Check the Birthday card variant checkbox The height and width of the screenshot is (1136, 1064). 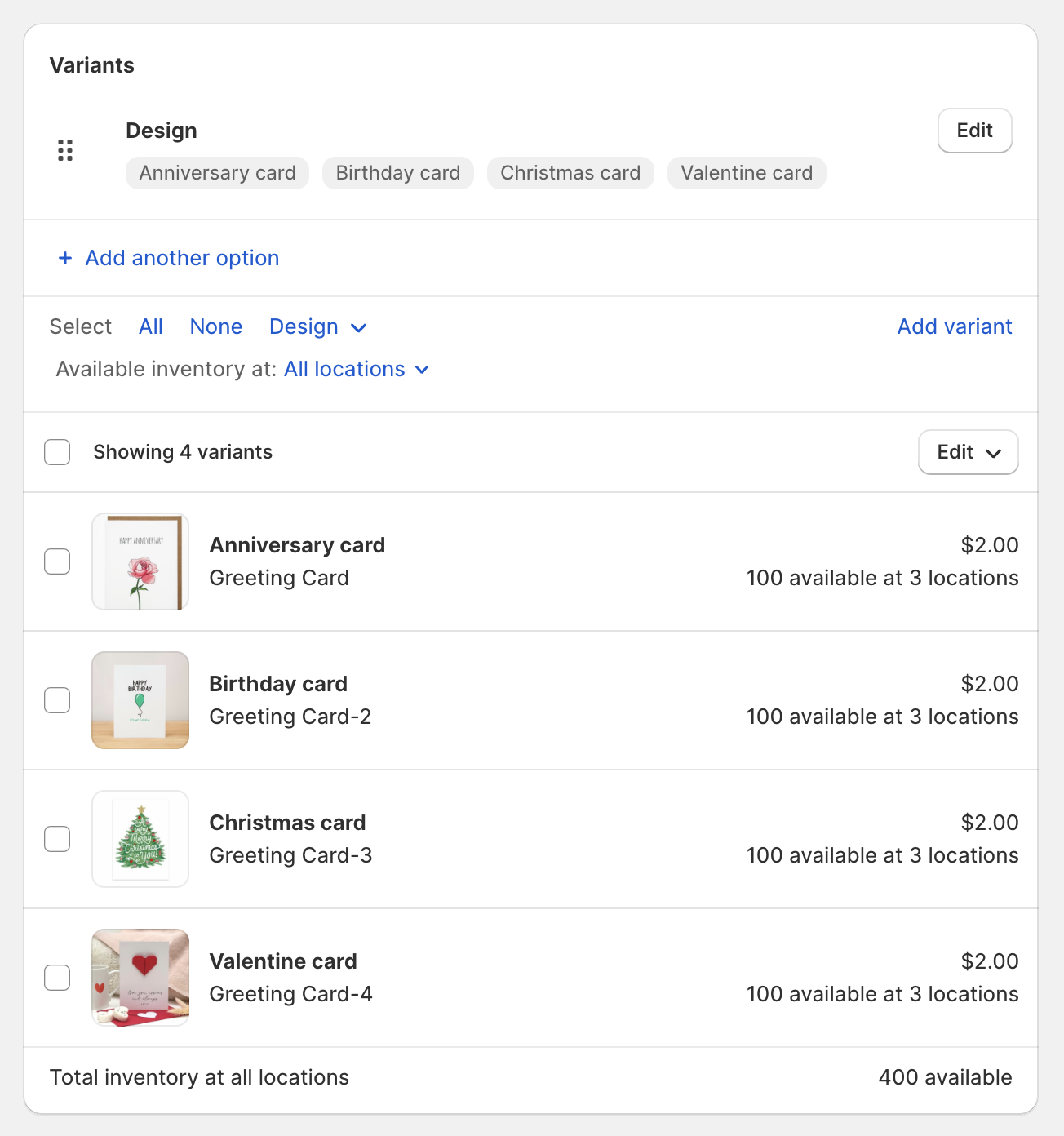click(x=57, y=700)
